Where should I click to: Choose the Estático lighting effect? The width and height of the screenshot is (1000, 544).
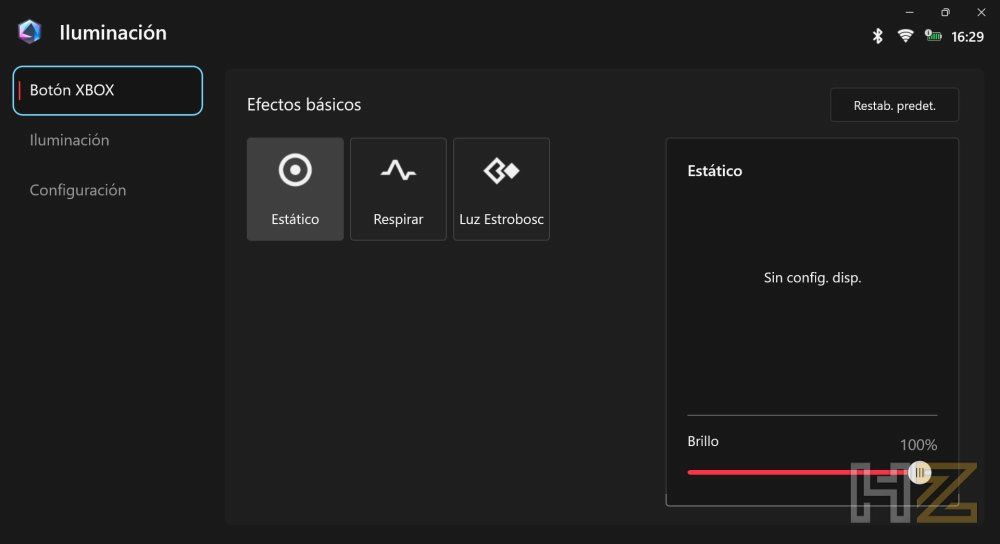[x=295, y=189]
